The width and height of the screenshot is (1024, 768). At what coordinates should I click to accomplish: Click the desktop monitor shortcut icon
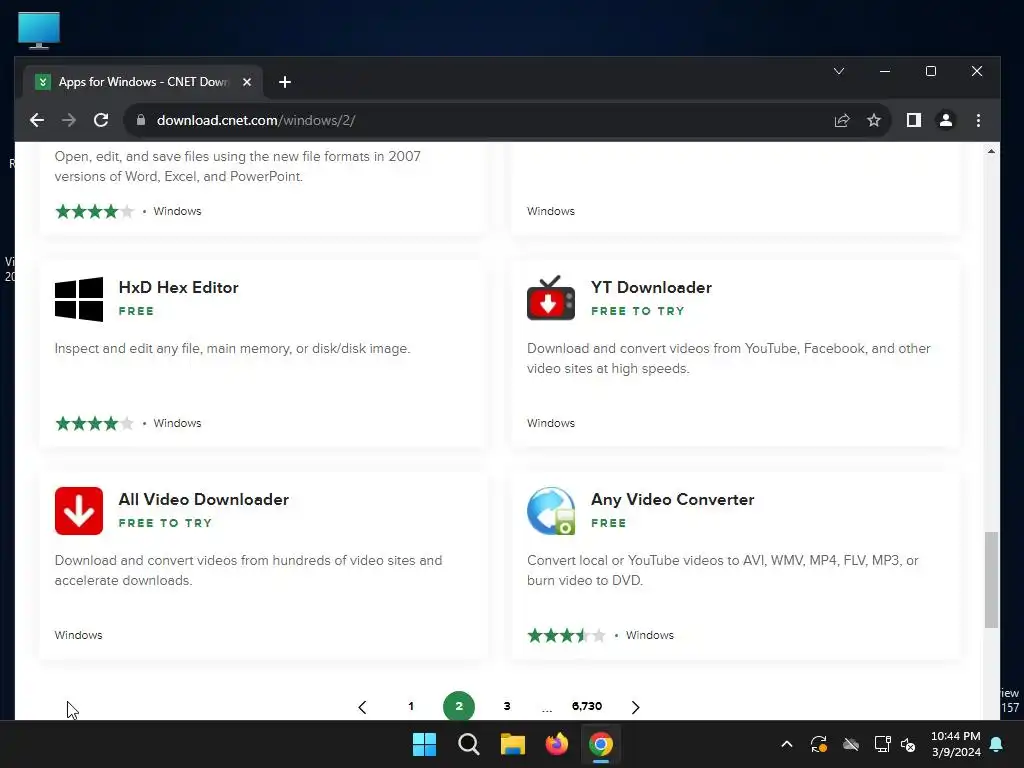[39, 30]
